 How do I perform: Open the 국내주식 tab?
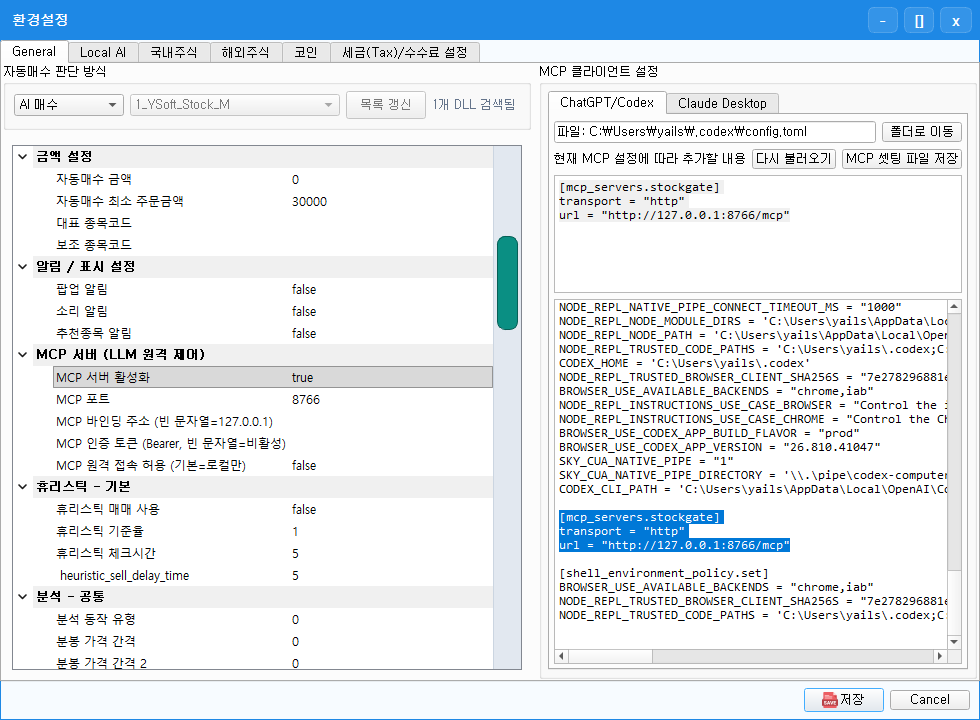[x=174, y=52]
